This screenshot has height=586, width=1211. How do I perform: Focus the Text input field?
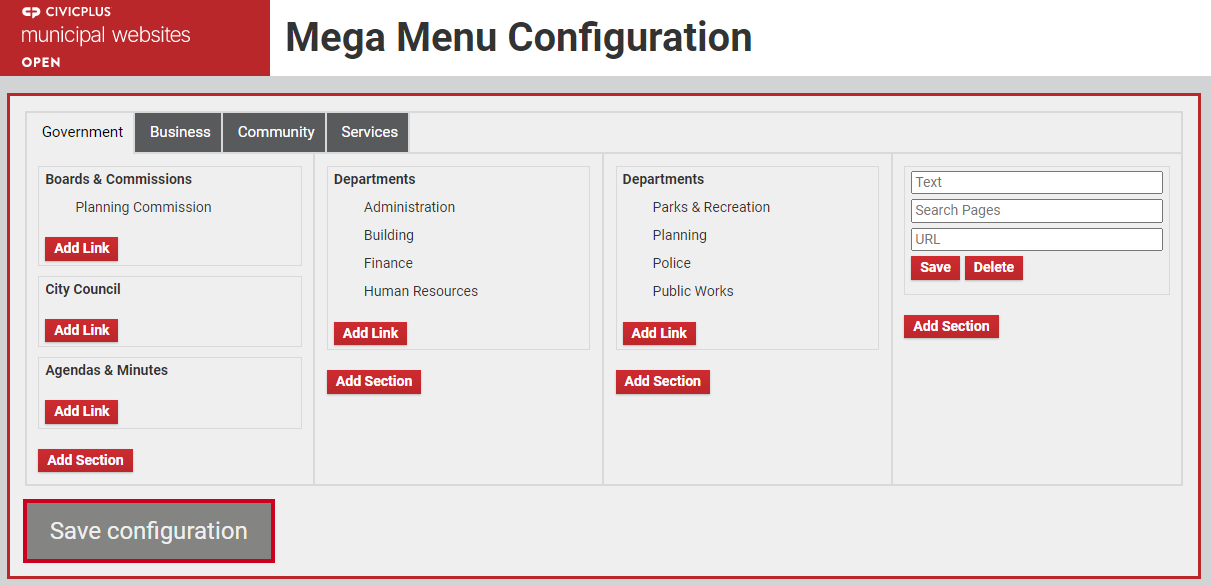[x=1037, y=182]
